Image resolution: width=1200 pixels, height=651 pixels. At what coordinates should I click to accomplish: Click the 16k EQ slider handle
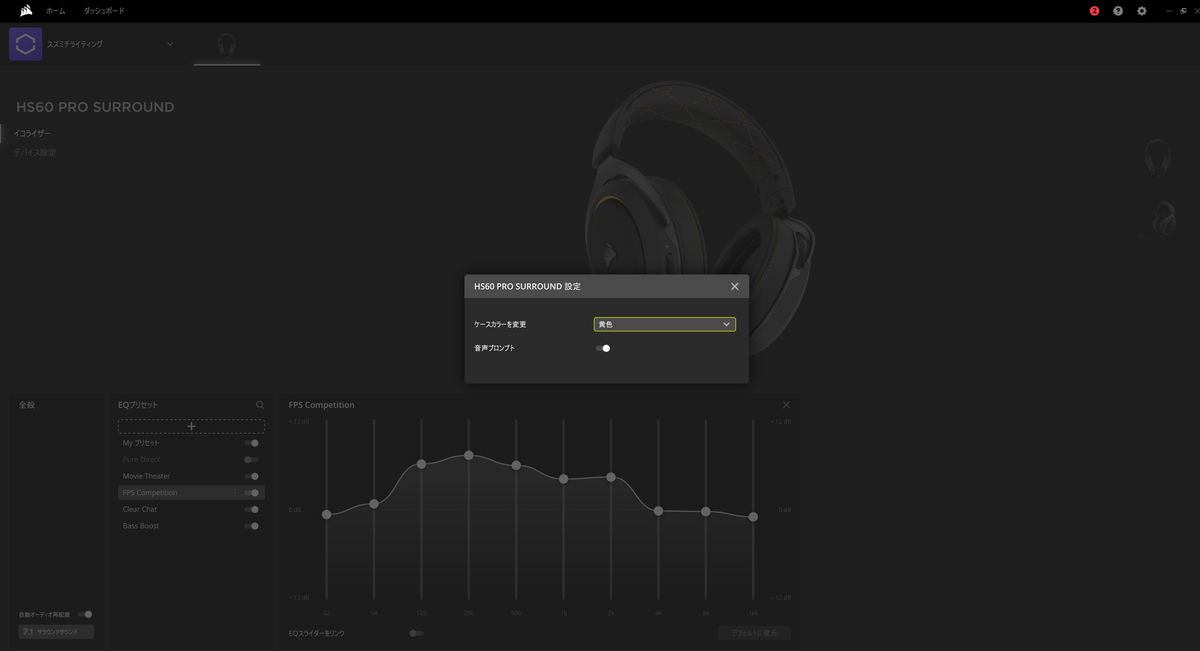coord(753,517)
